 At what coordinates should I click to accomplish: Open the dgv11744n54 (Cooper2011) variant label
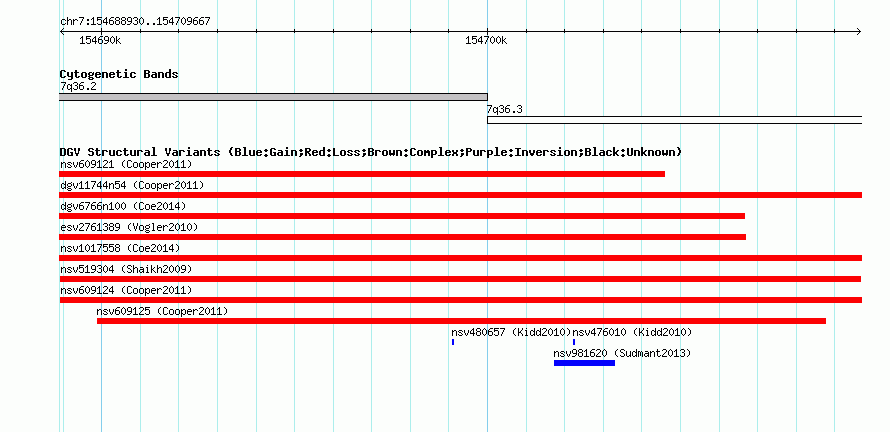[x=132, y=186]
